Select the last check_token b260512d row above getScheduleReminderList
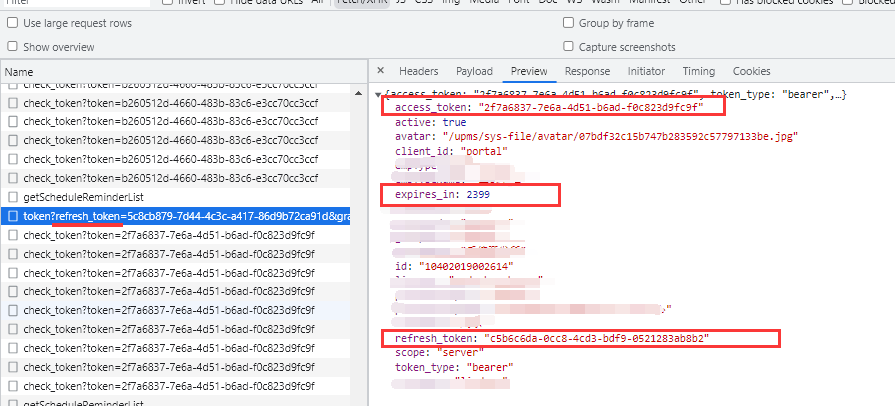 tap(176, 178)
